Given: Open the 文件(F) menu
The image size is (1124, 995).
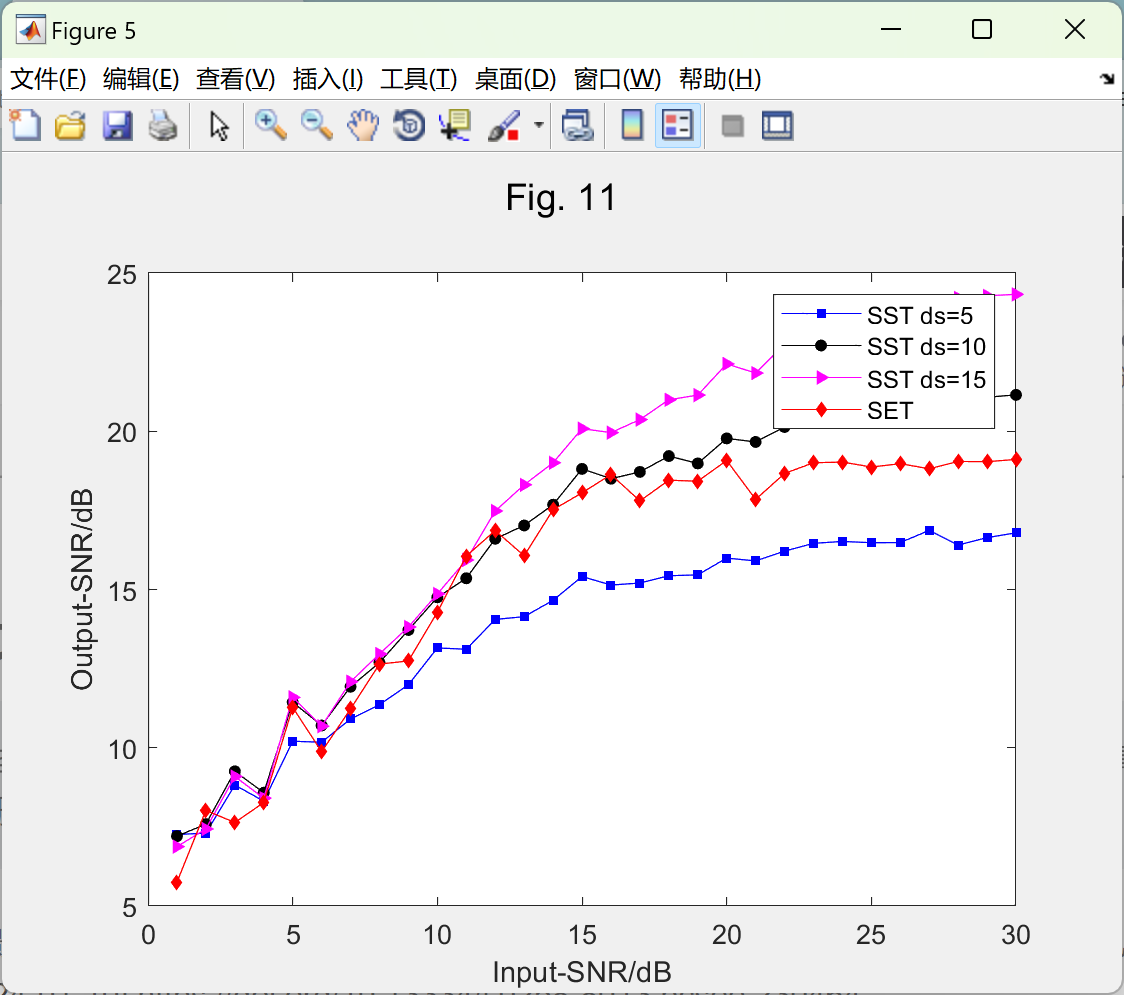Looking at the screenshot, I should (x=48, y=79).
